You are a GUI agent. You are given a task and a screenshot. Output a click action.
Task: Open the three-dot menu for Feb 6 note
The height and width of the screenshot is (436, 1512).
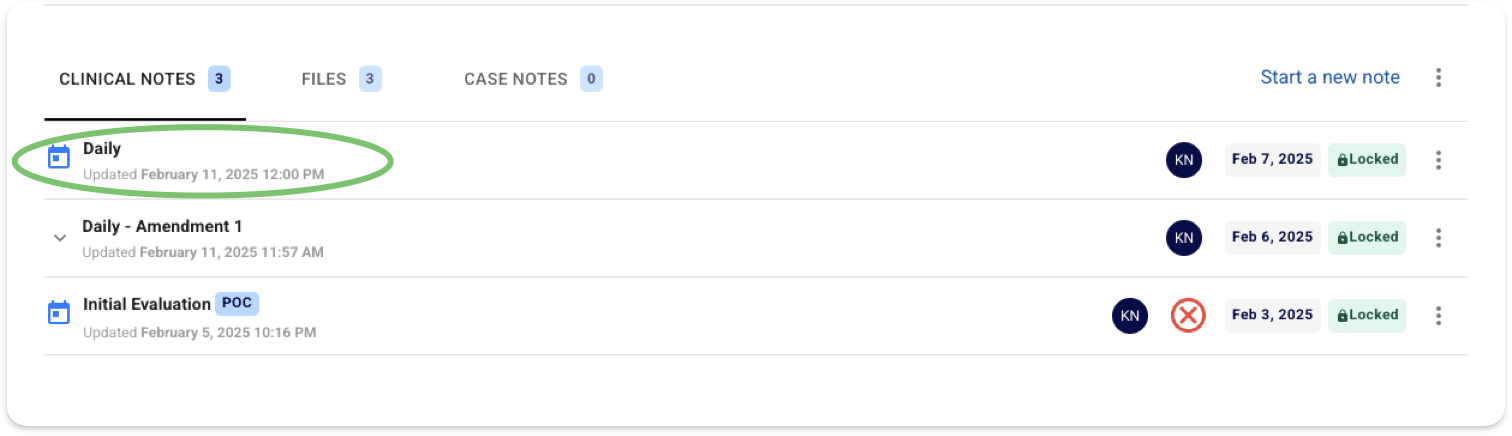coord(1438,238)
